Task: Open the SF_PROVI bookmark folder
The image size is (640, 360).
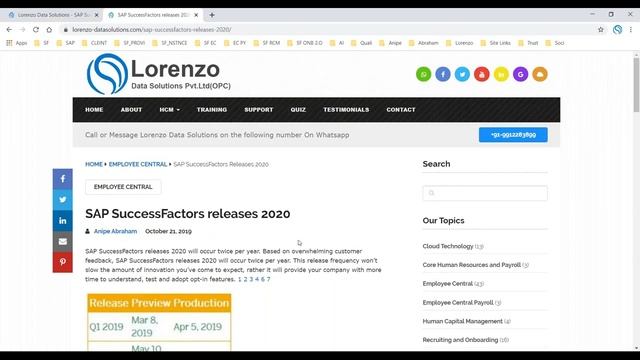Action: point(130,43)
